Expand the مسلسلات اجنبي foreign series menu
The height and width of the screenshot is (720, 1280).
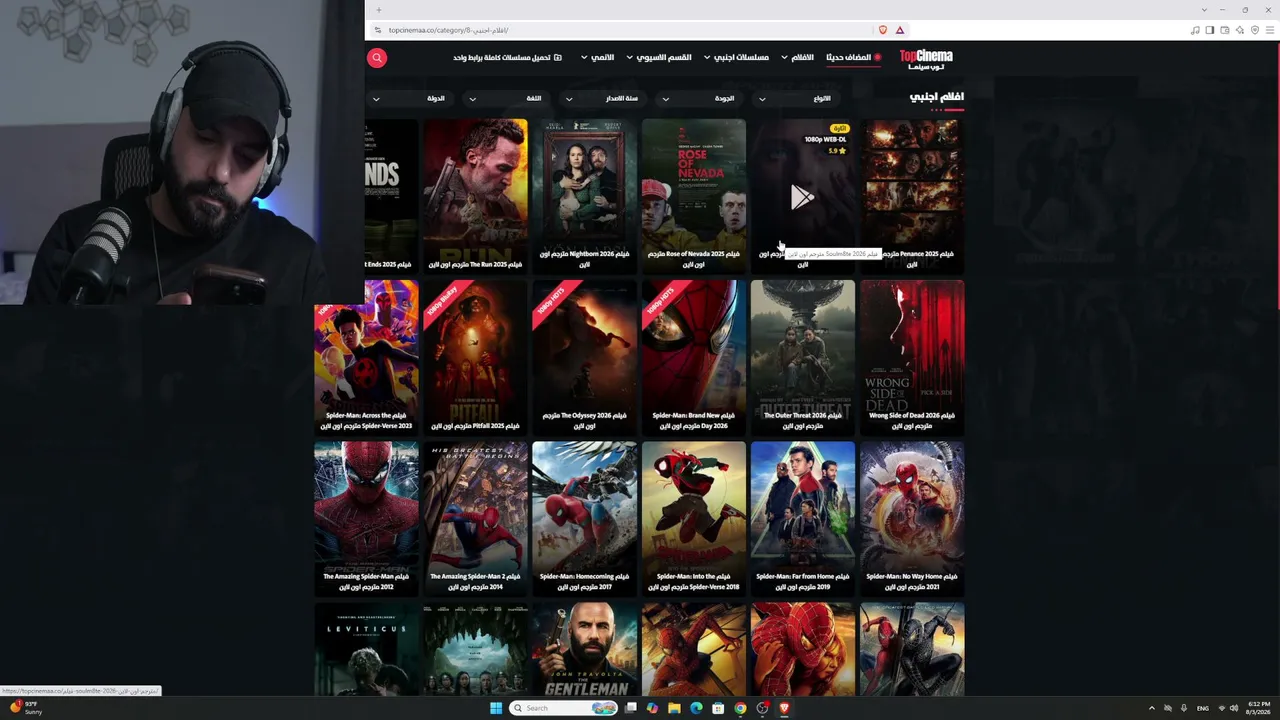(736, 58)
